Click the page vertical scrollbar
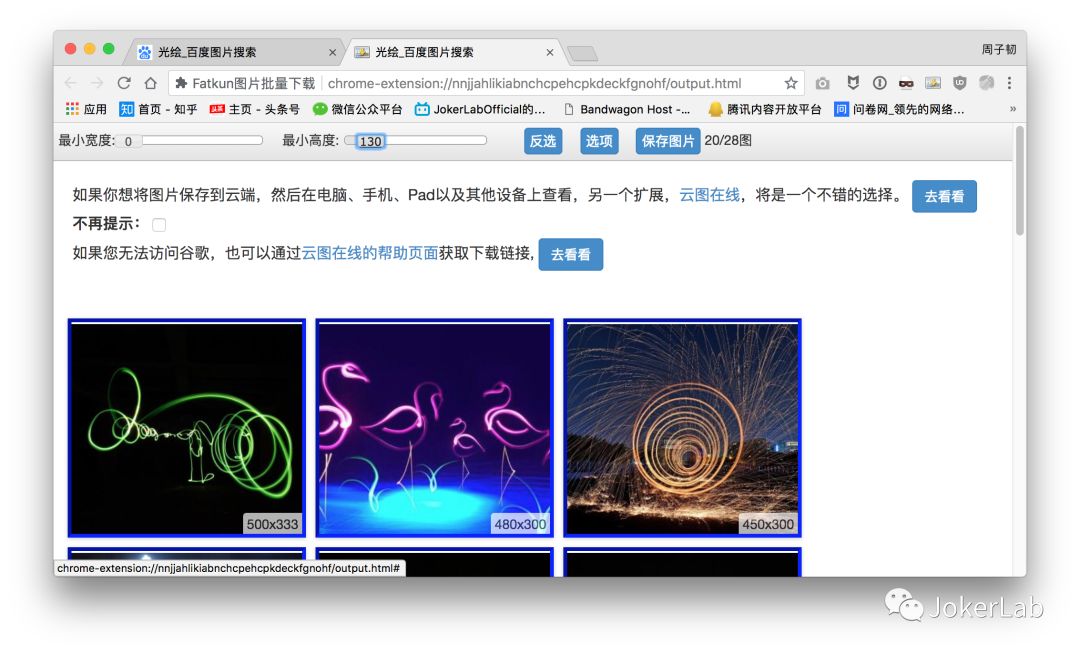1080x653 pixels. (1019, 180)
